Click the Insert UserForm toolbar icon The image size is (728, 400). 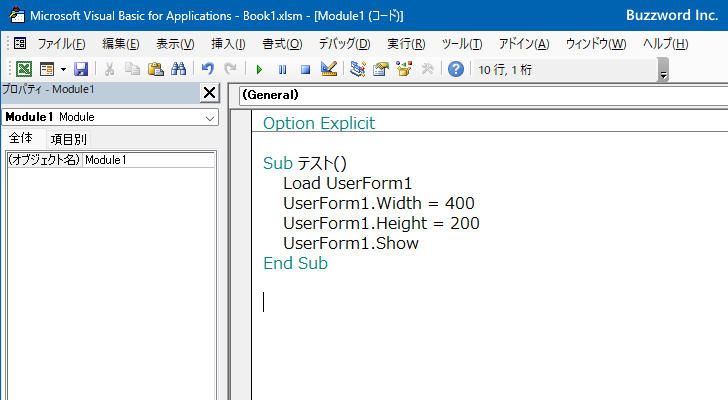click(x=47, y=69)
